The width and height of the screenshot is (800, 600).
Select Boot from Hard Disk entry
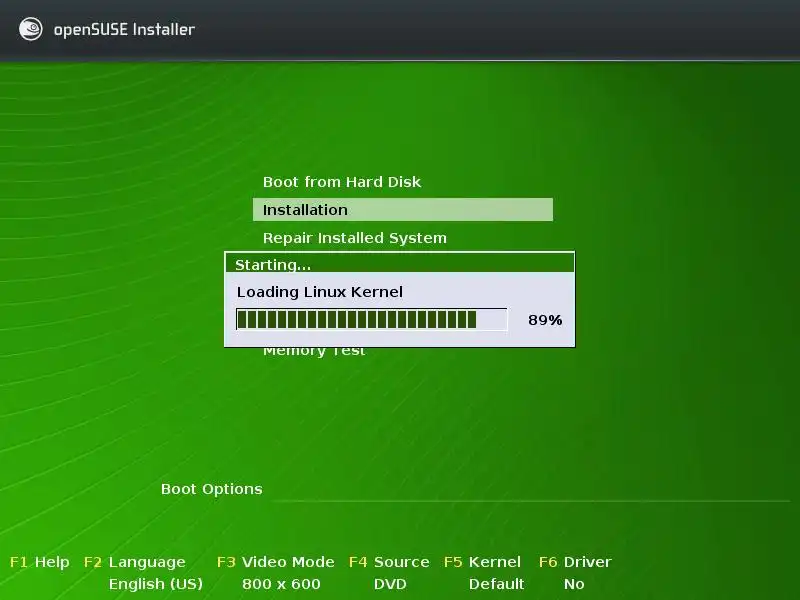pos(342,182)
